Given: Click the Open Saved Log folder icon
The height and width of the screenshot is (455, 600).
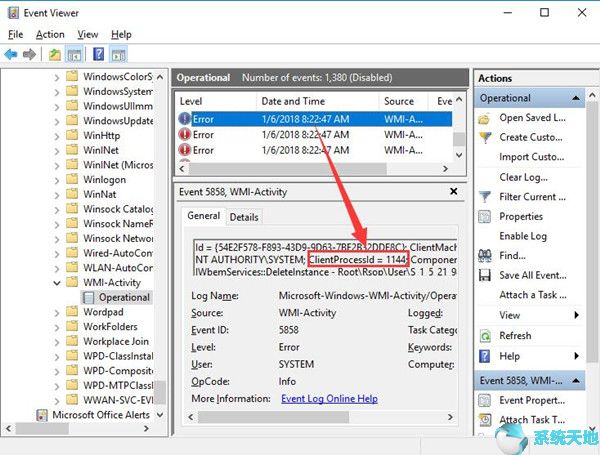Looking at the screenshot, I should (484, 119).
